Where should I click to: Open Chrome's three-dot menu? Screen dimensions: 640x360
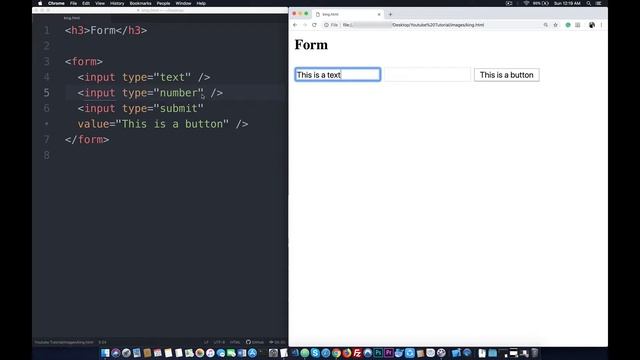(601, 25)
